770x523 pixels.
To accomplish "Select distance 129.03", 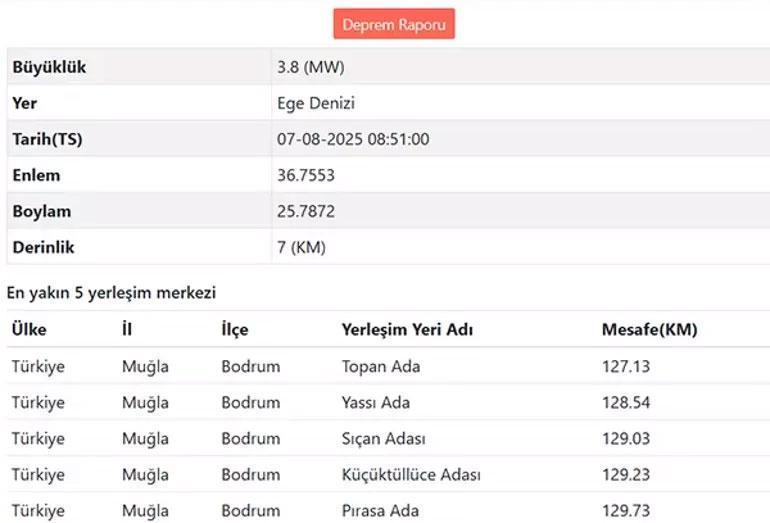I will tap(626, 439).
